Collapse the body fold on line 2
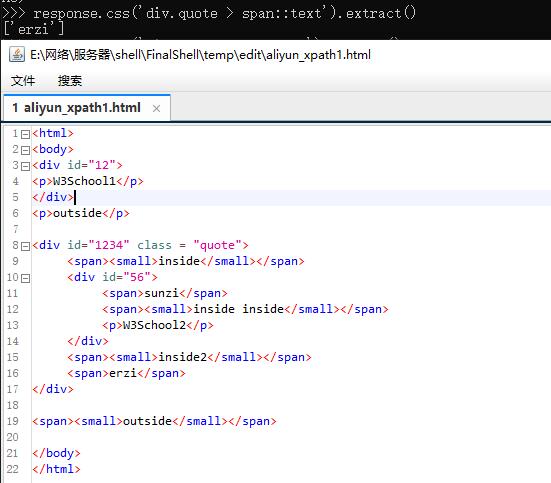 point(25,150)
